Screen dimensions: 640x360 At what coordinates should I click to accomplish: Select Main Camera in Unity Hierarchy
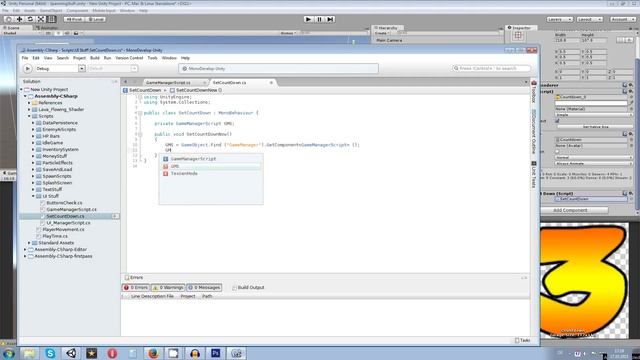point(389,40)
